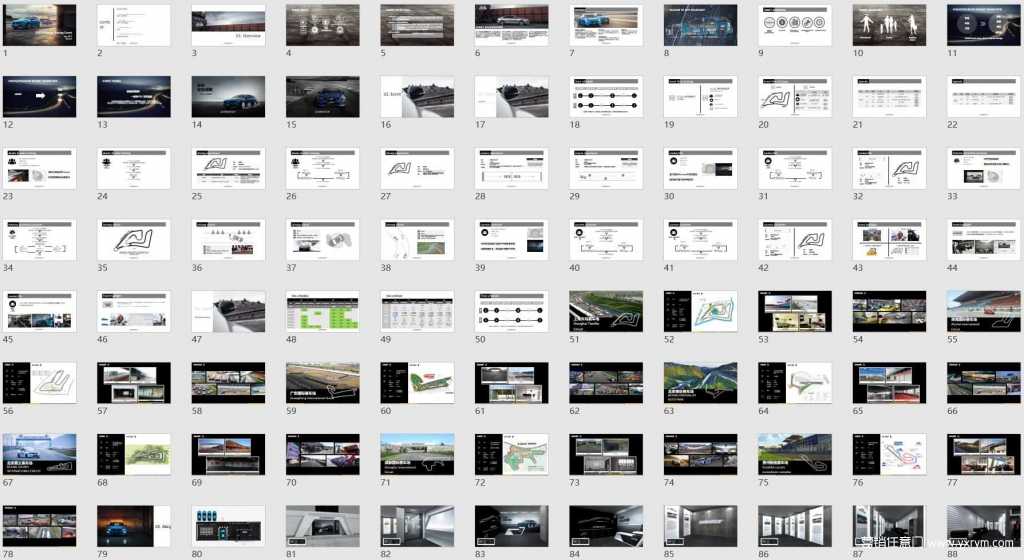Click slide 41 thumbnail

tap(701, 240)
